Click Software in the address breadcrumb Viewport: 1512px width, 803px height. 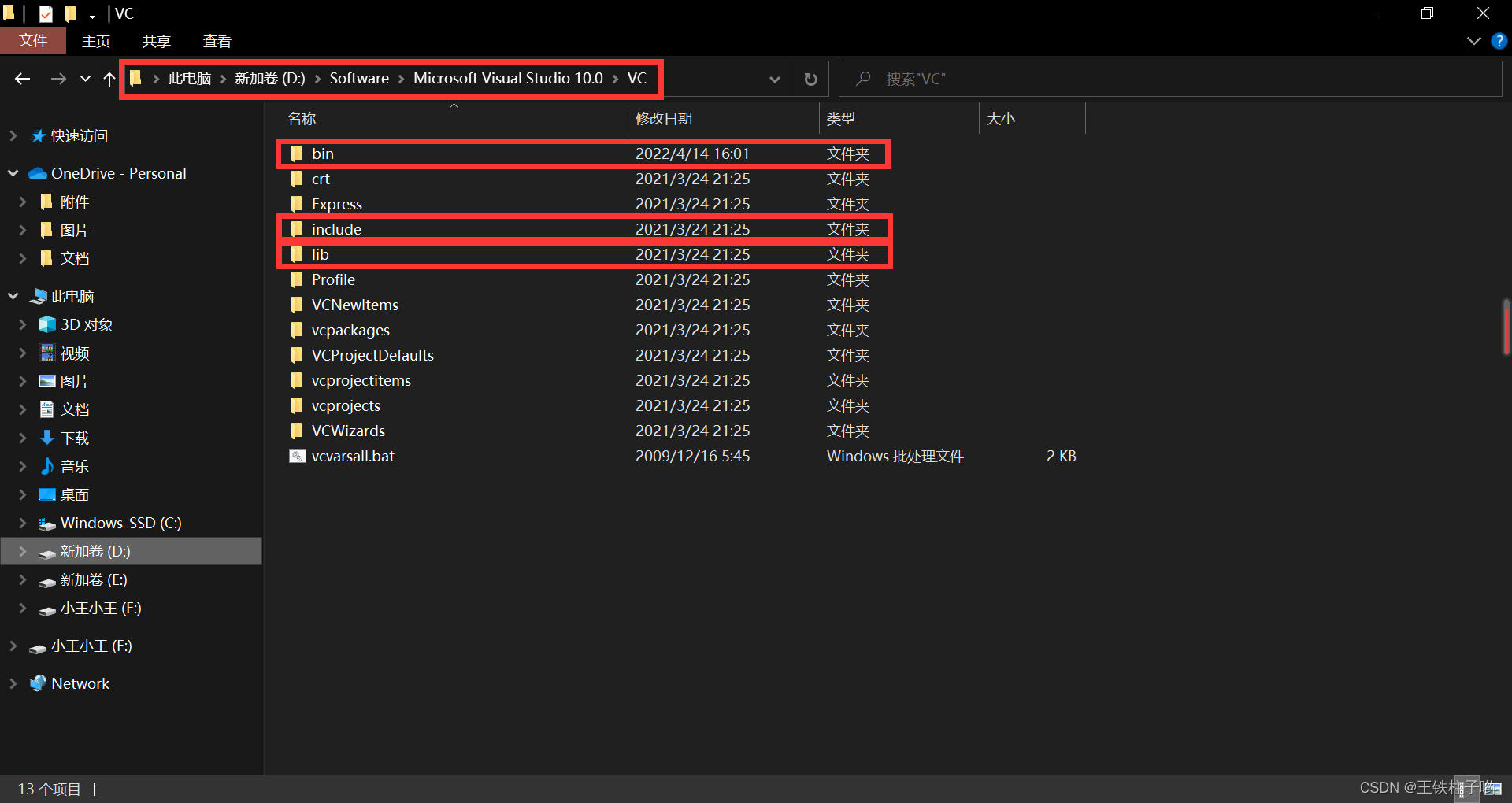click(359, 79)
